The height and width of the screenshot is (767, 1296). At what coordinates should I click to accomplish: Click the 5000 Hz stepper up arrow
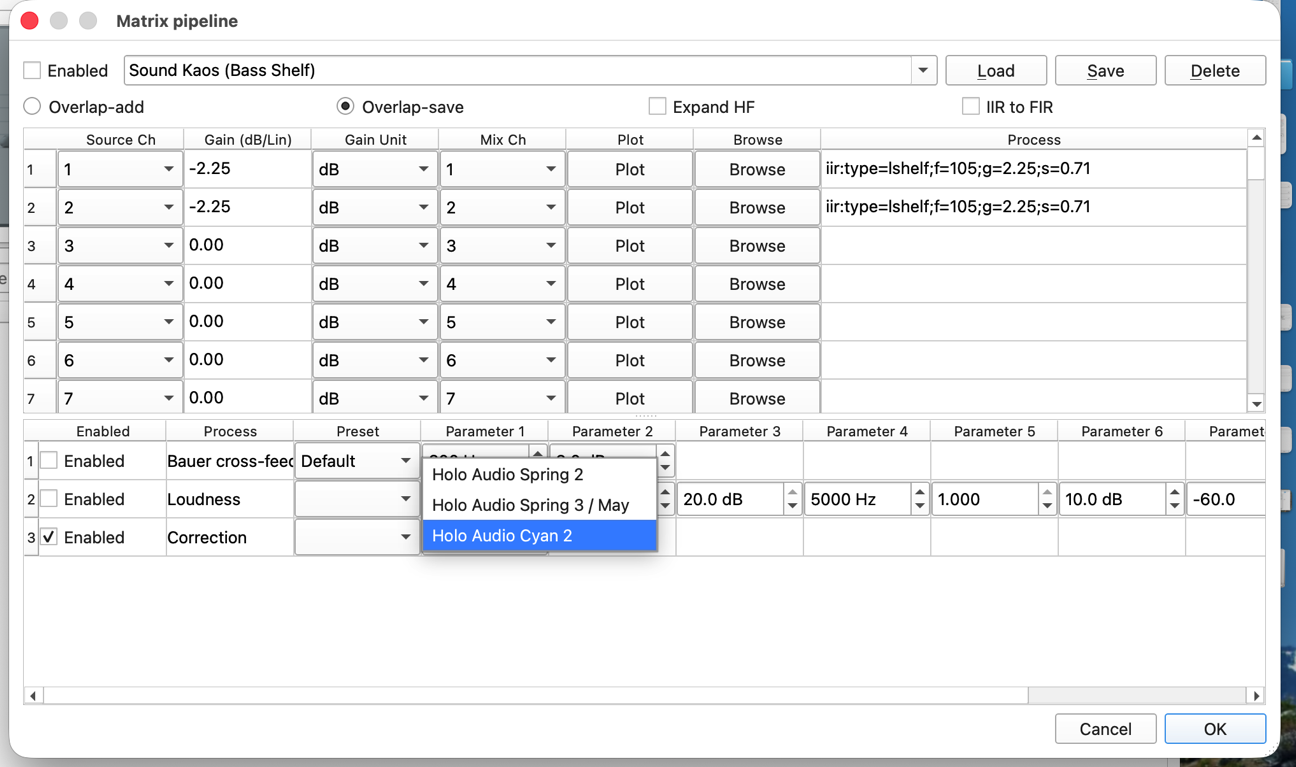coord(919,492)
